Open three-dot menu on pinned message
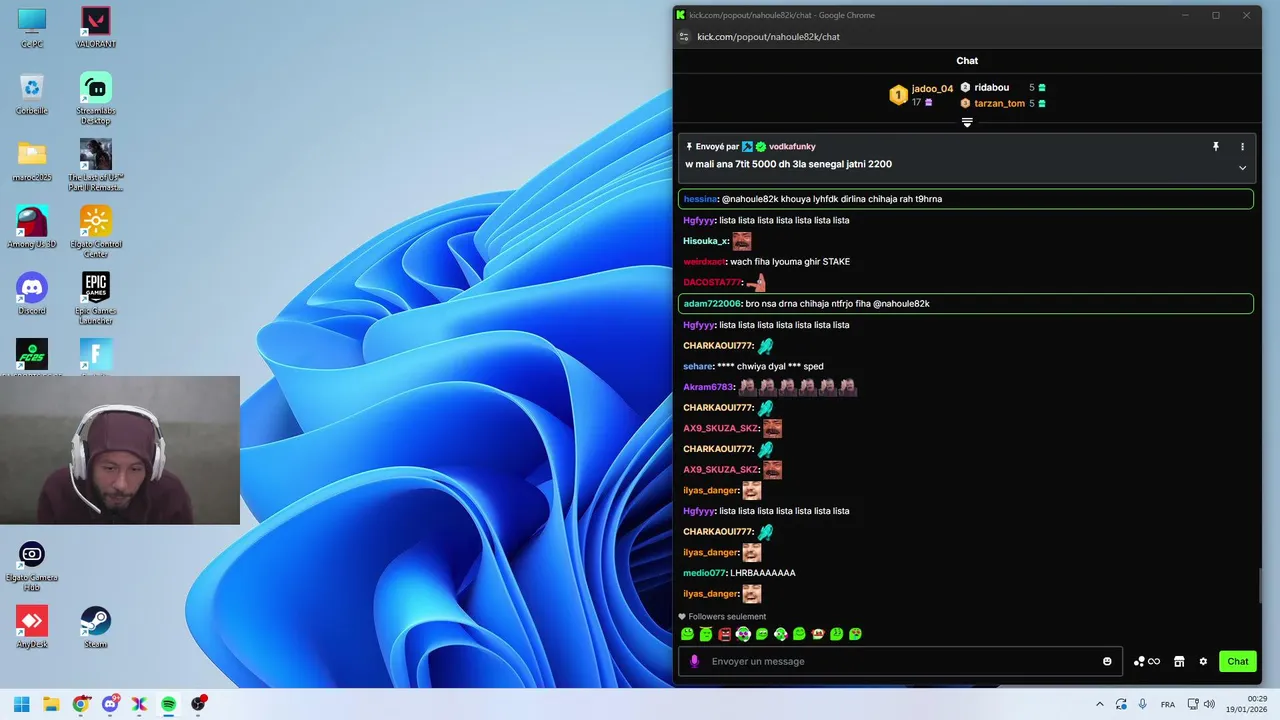1280x720 pixels. 1243,146
